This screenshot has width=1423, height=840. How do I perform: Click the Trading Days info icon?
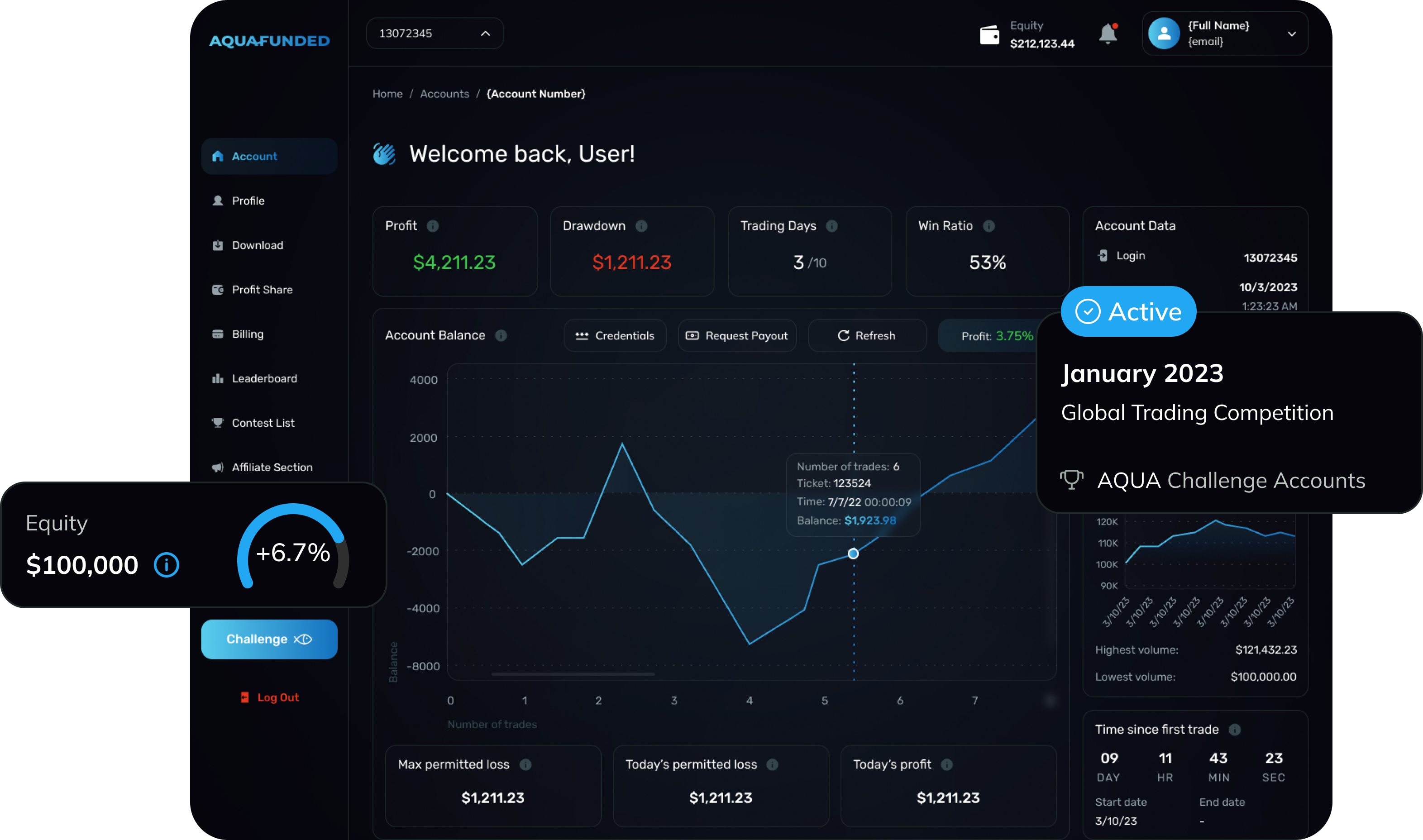(831, 226)
